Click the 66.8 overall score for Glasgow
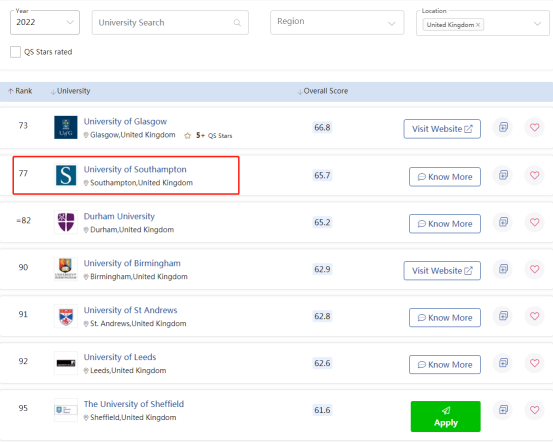Image resolution: width=553 pixels, height=442 pixels. tap(322, 127)
